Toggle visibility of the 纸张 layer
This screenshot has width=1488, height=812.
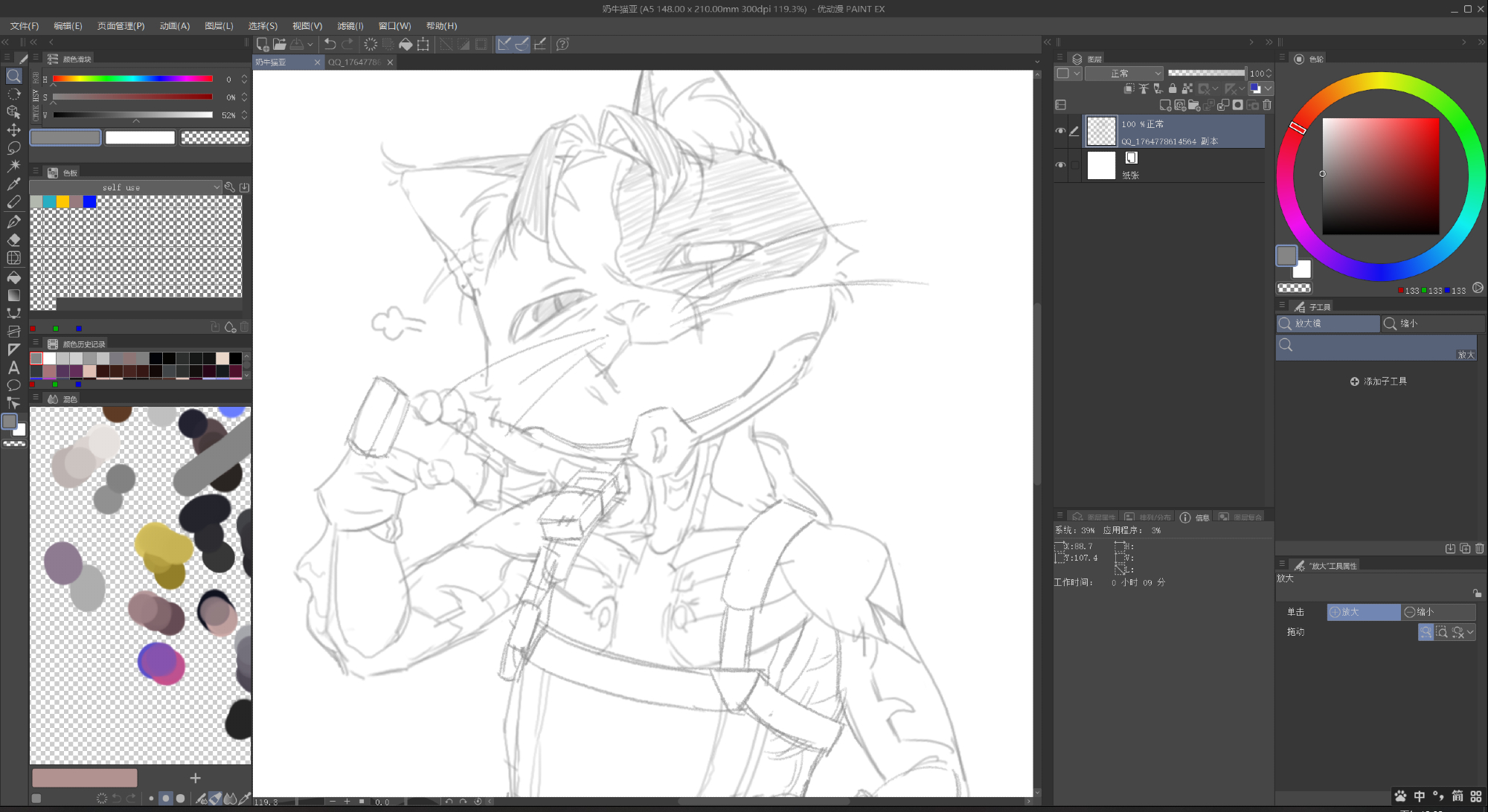coord(1060,165)
